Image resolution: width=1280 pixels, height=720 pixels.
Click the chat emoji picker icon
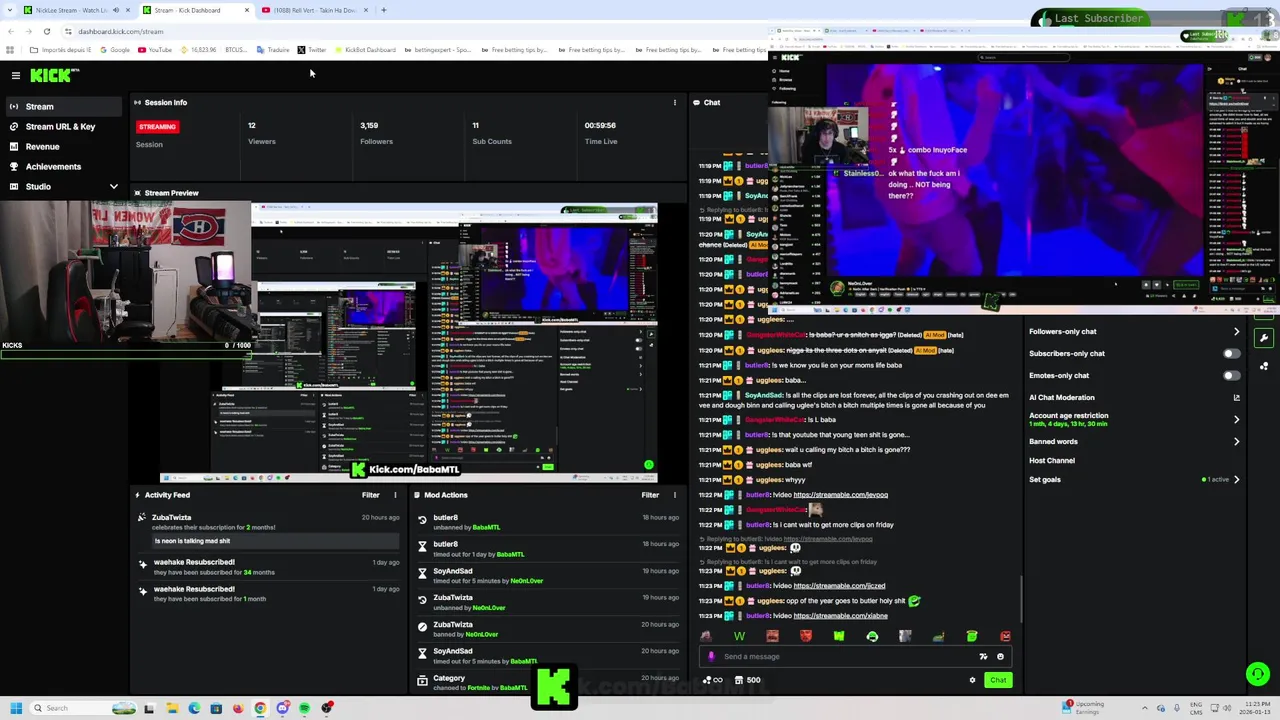1000,657
